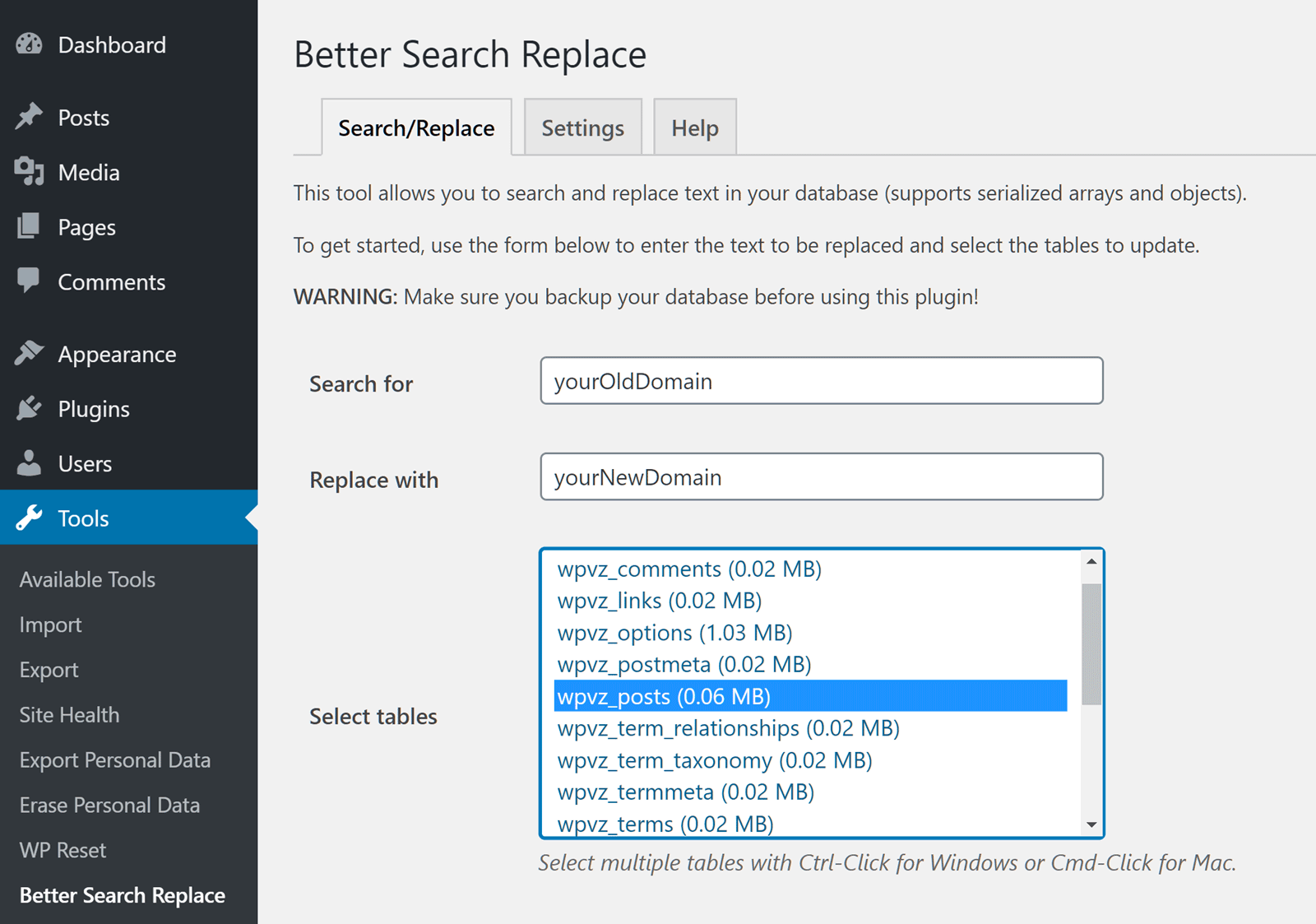This screenshot has height=924, width=1316.
Task: Click the Posts pushpin icon
Action: [29, 117]
